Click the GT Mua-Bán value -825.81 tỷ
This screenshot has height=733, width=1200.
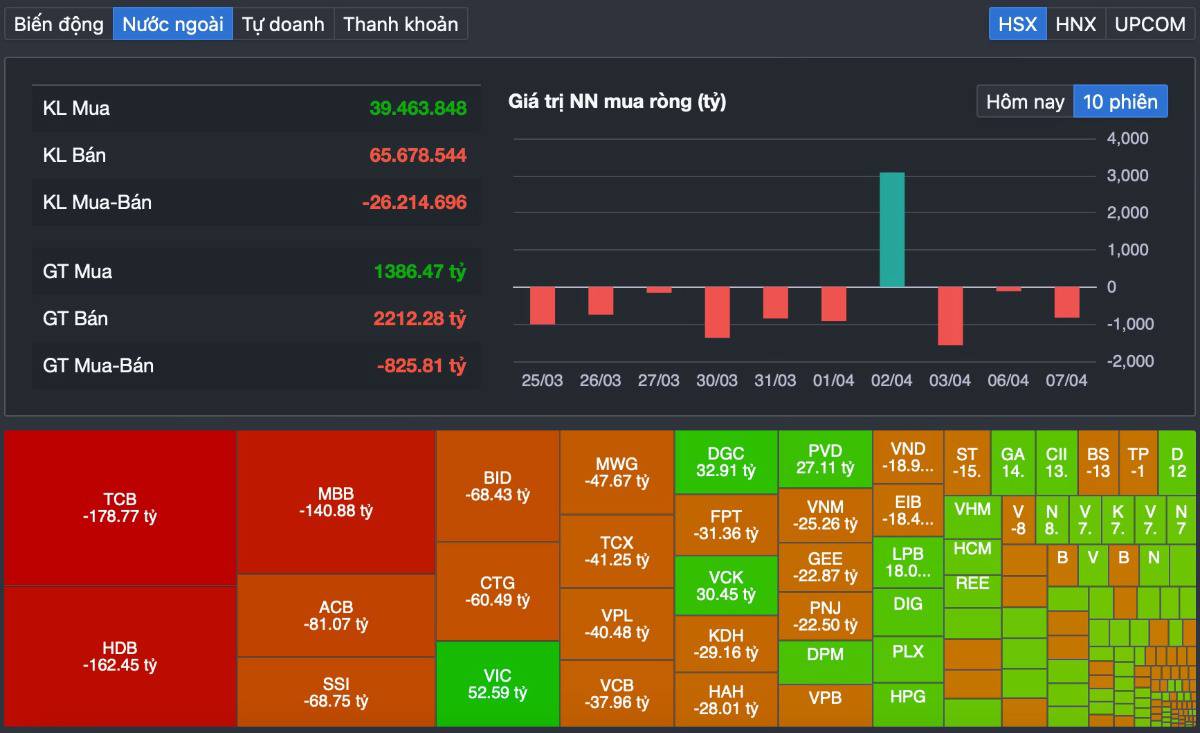(x=421, y=365)
